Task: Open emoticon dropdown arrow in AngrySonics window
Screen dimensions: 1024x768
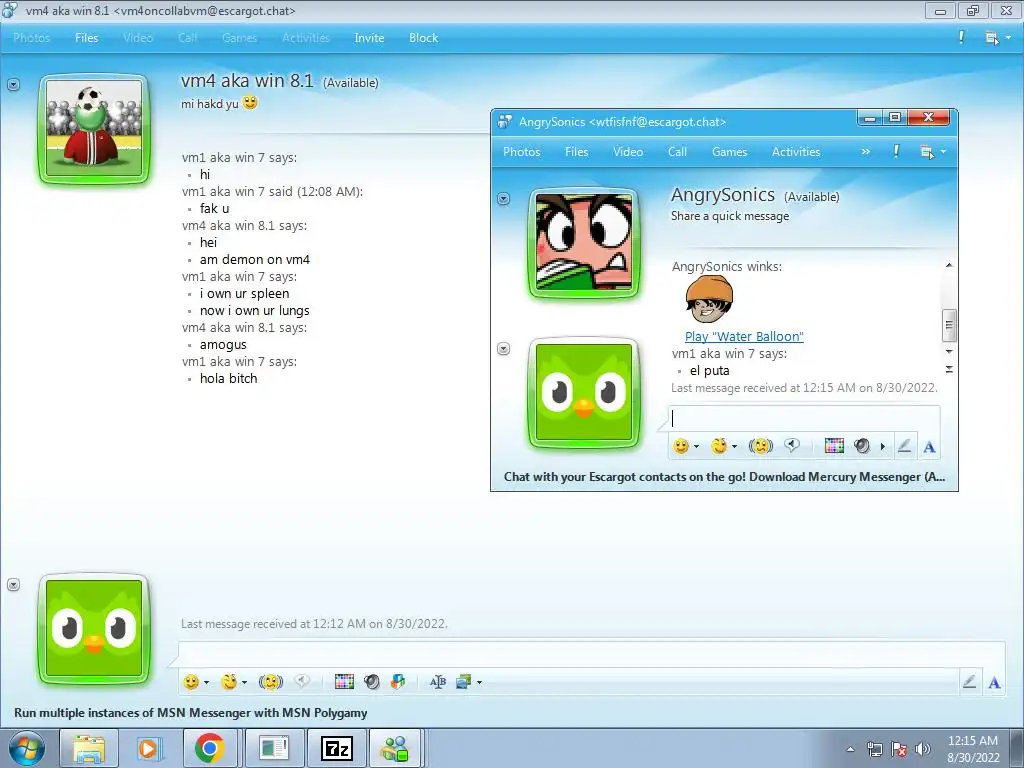Action: 696,447
